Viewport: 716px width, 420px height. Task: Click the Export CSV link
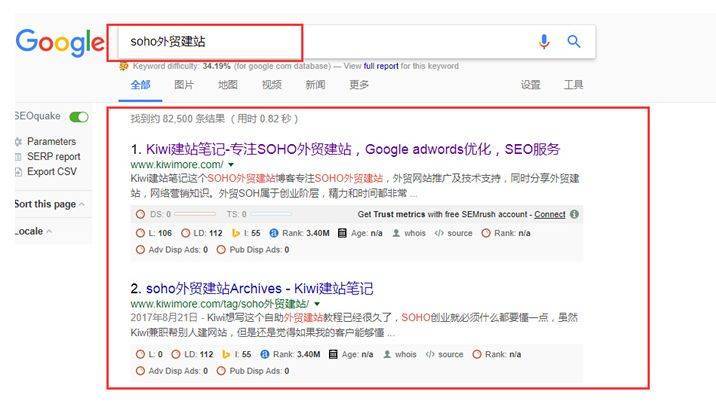pos(52,172)
